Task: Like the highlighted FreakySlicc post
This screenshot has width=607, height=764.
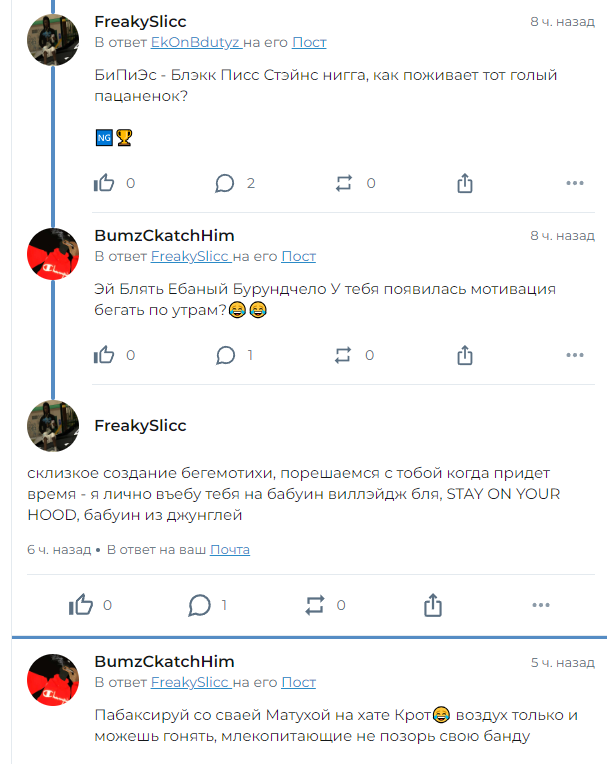Action: (x=80, y=605)
